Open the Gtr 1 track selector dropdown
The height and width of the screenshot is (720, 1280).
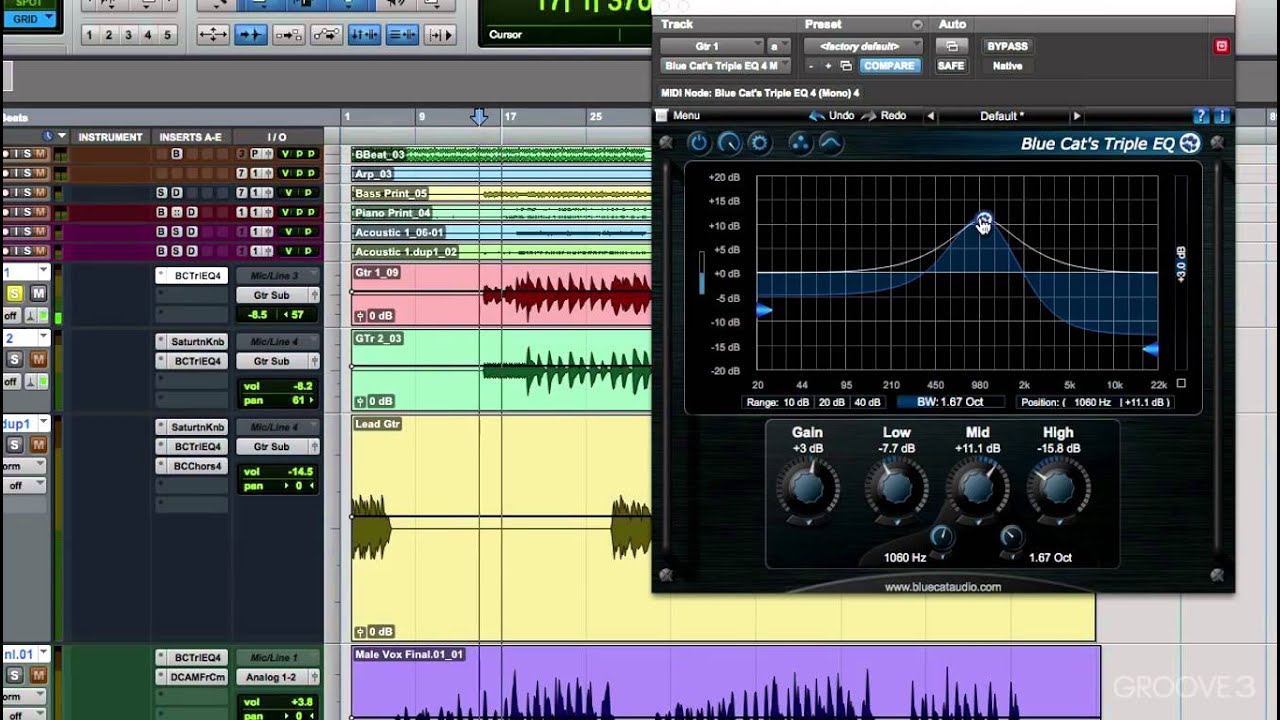coord(714,46)
